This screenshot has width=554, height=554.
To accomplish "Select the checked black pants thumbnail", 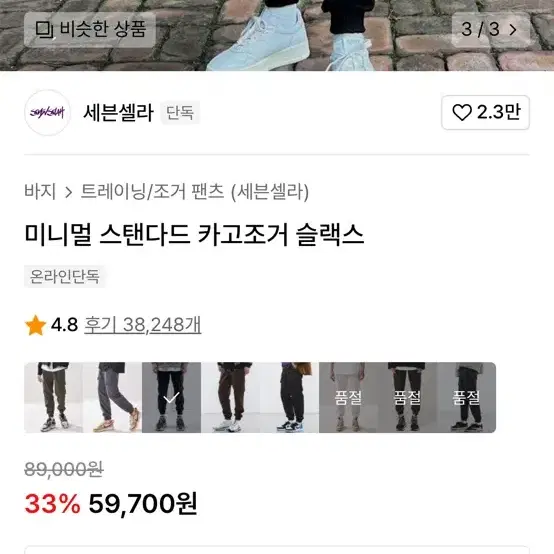I will [x=171, y=397].
